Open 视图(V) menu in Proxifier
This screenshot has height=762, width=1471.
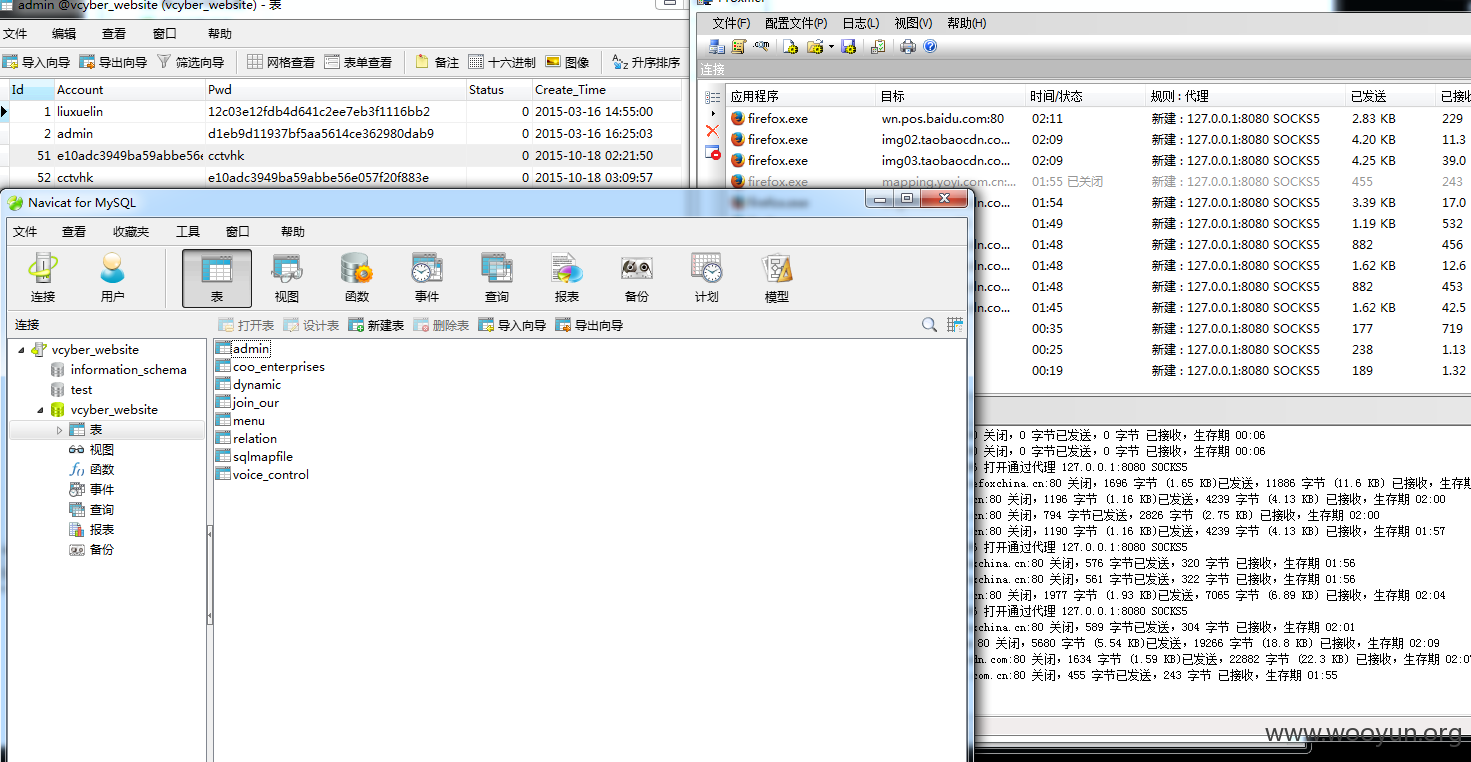913,23
